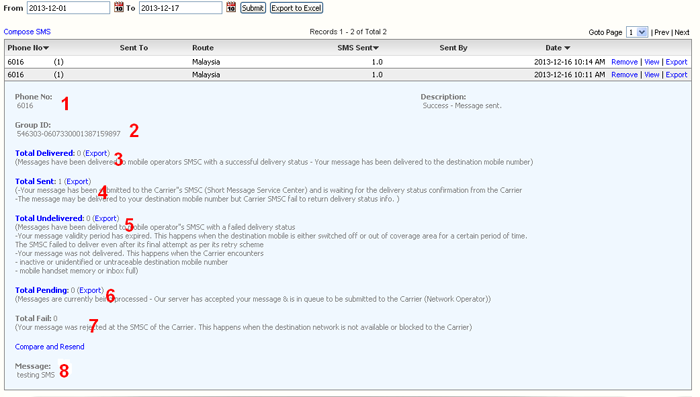The width and height of the screenshot is (700, 397).
Task: Click the Total Undelivered link
Action: coord(50,218)
